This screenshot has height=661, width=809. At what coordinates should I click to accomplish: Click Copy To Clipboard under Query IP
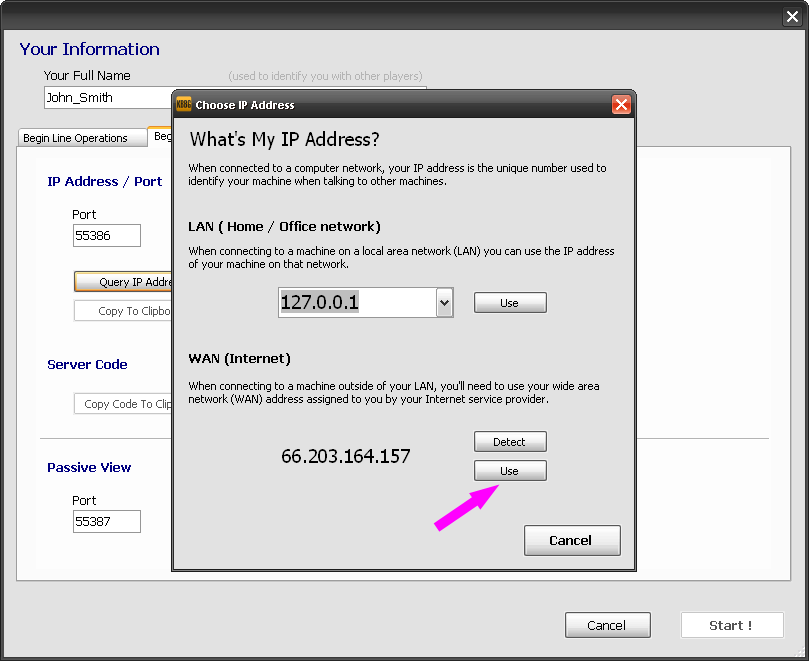(124, 311)
